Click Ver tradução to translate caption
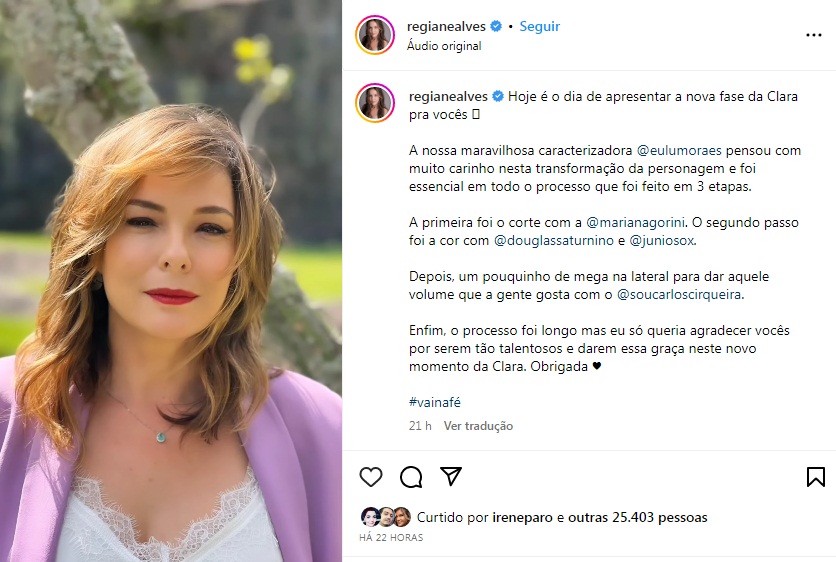This screenshot has width=836, height=562. tap(478, 426)
